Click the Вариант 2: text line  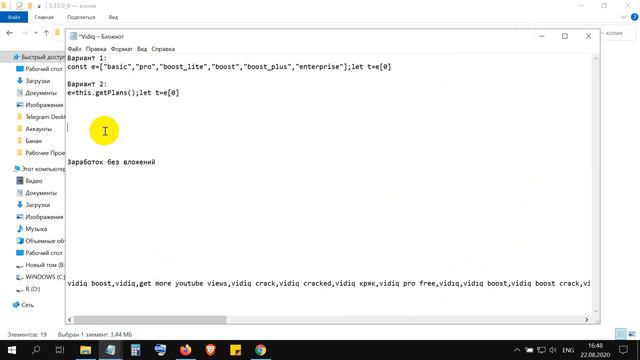pyautogui.click(x=87, y=84)
